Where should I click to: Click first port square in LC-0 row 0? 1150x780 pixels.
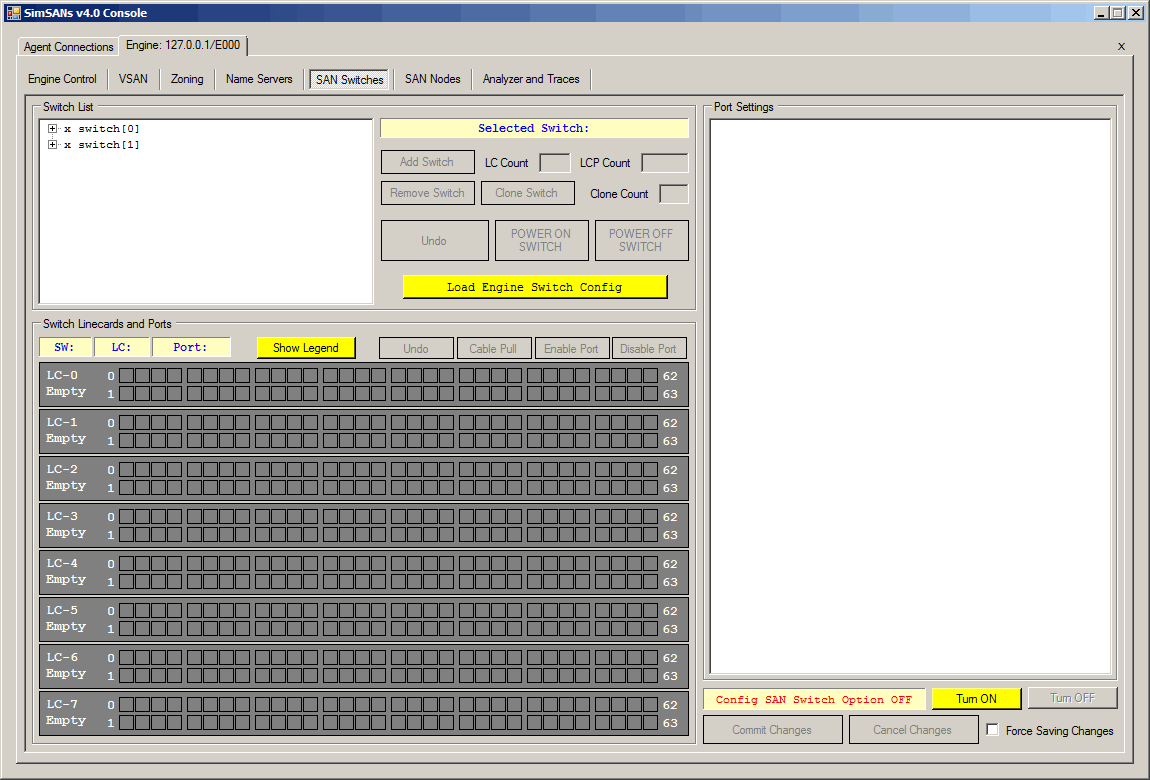click(127, 376)
